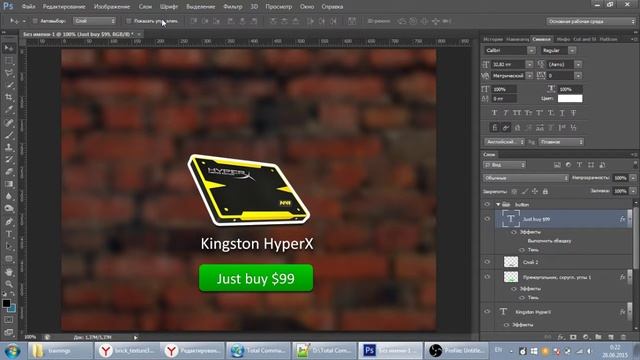Create new group folder icon
Image resolution: width=640 pixels, height=360 pixels.
pyautogui.click(x=598, y=337)
